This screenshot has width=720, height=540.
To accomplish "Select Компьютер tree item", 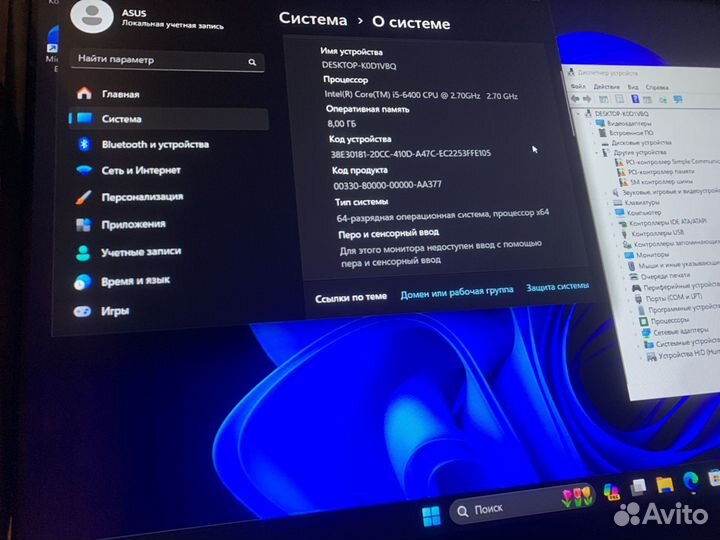I will click(x=644, y=213).
